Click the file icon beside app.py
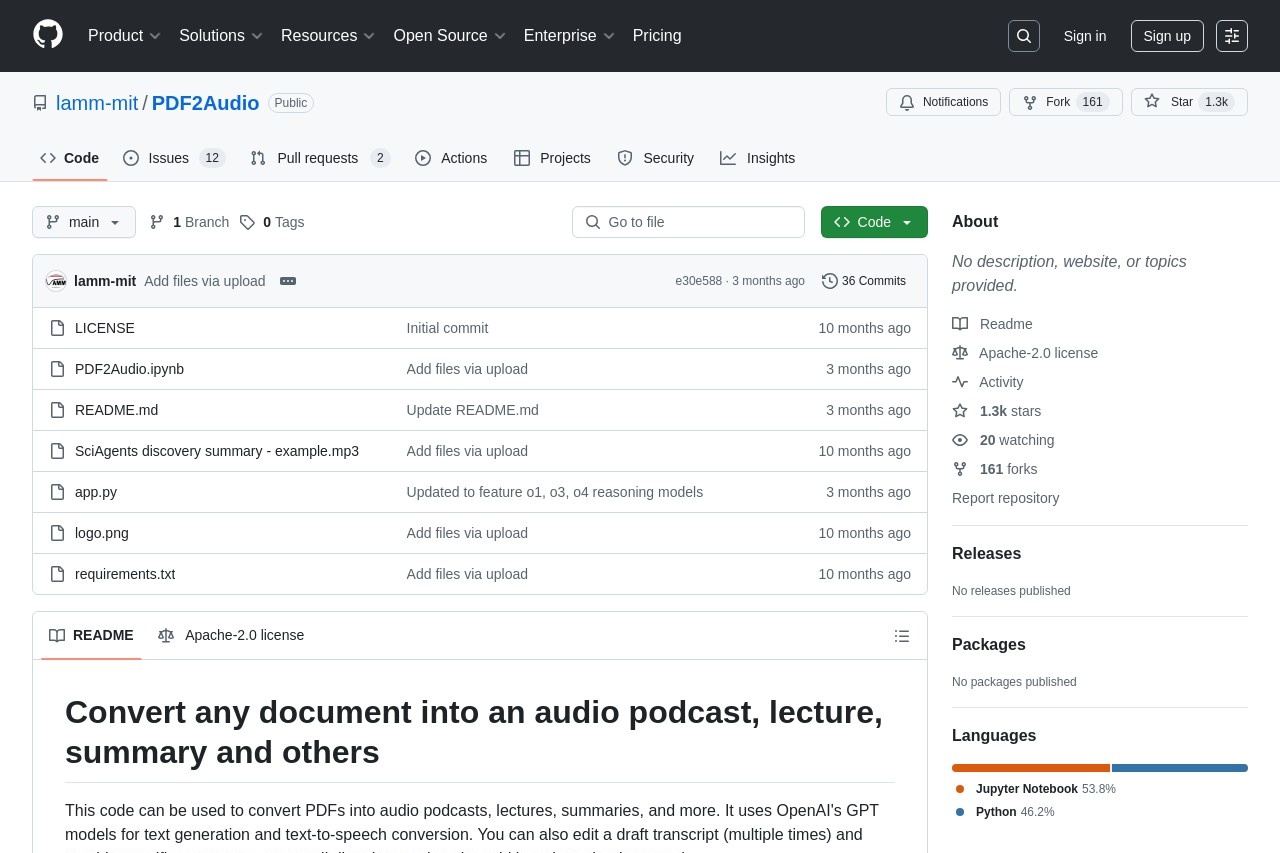 tap(58, 492)
